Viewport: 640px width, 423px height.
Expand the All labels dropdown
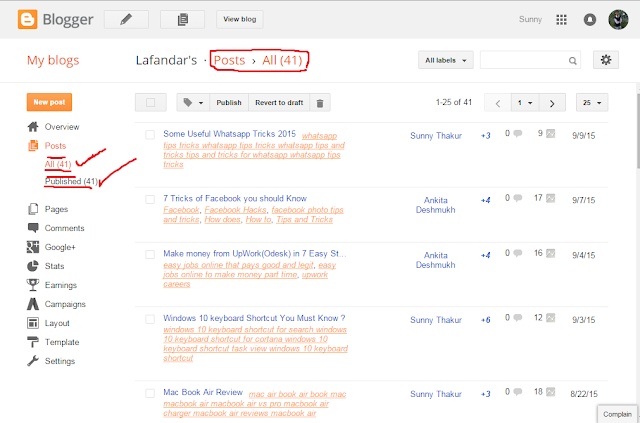pos(446,60)
